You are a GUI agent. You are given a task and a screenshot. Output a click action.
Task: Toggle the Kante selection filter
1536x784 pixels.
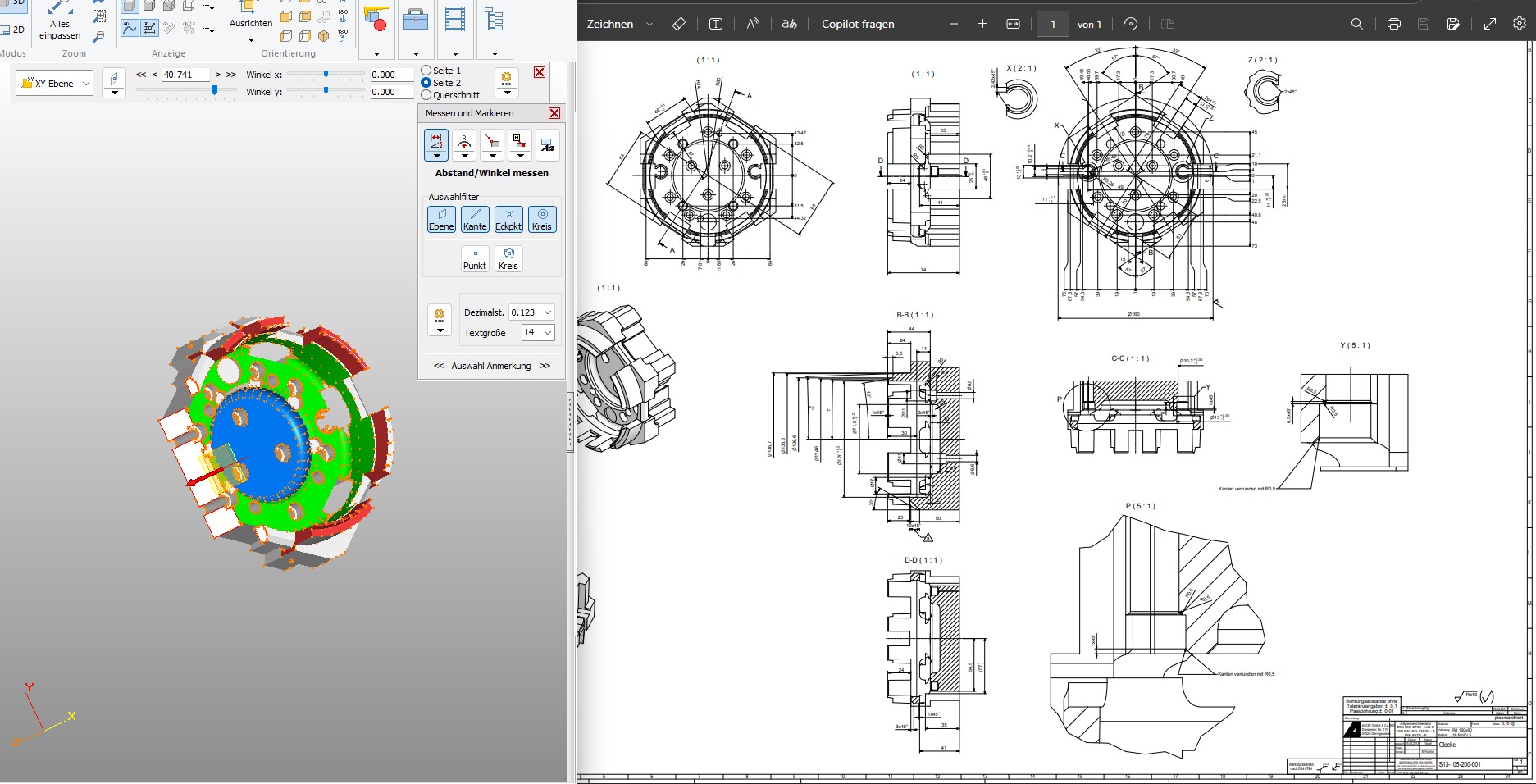[475, 219]
